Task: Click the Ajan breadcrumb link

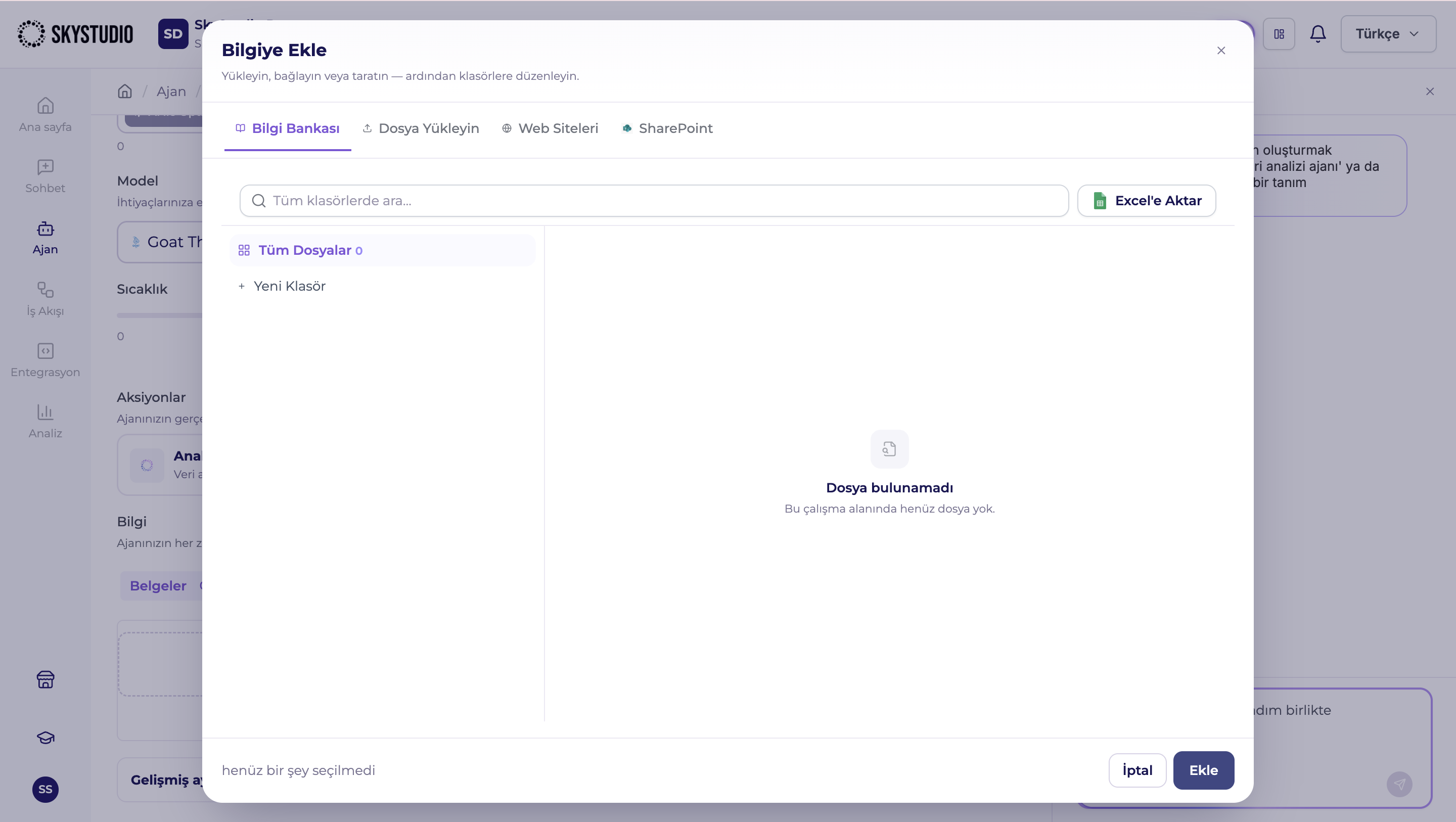Action: (x=171, y=92)
